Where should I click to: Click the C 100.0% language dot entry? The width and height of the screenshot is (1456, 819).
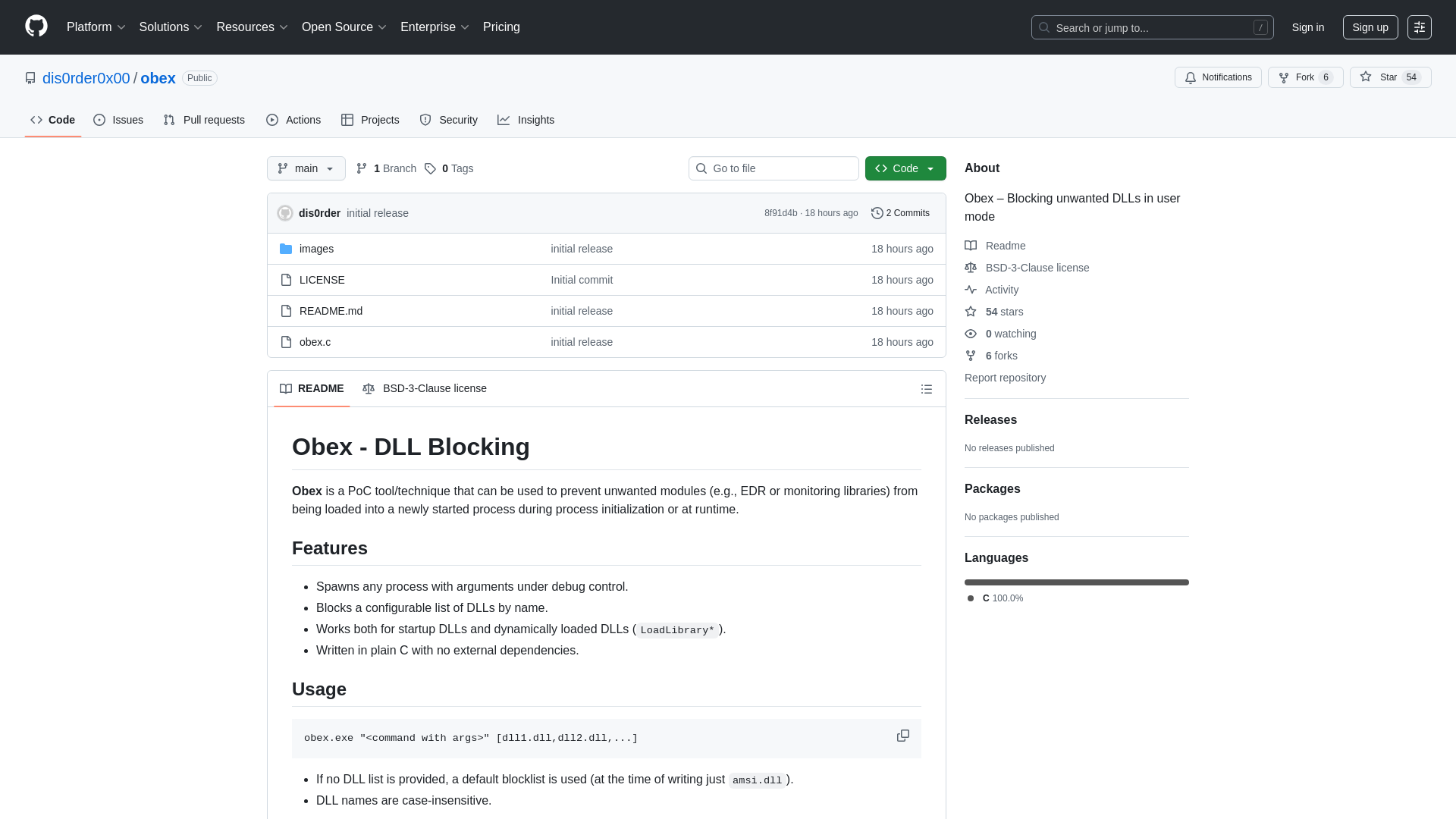pos(995,598)
